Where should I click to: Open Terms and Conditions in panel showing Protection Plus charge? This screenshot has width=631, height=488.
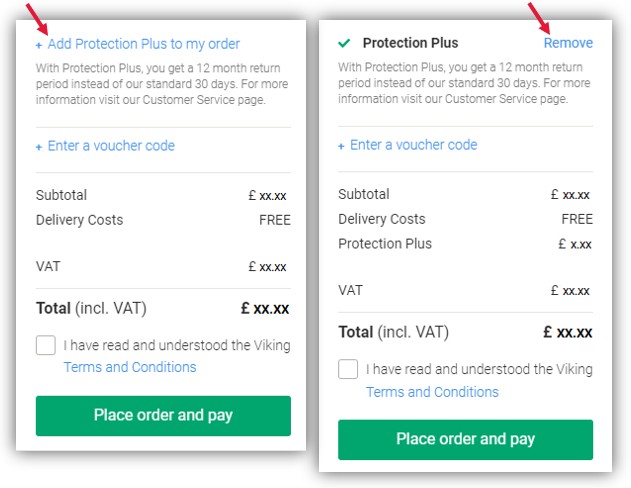tap(432, 392)
